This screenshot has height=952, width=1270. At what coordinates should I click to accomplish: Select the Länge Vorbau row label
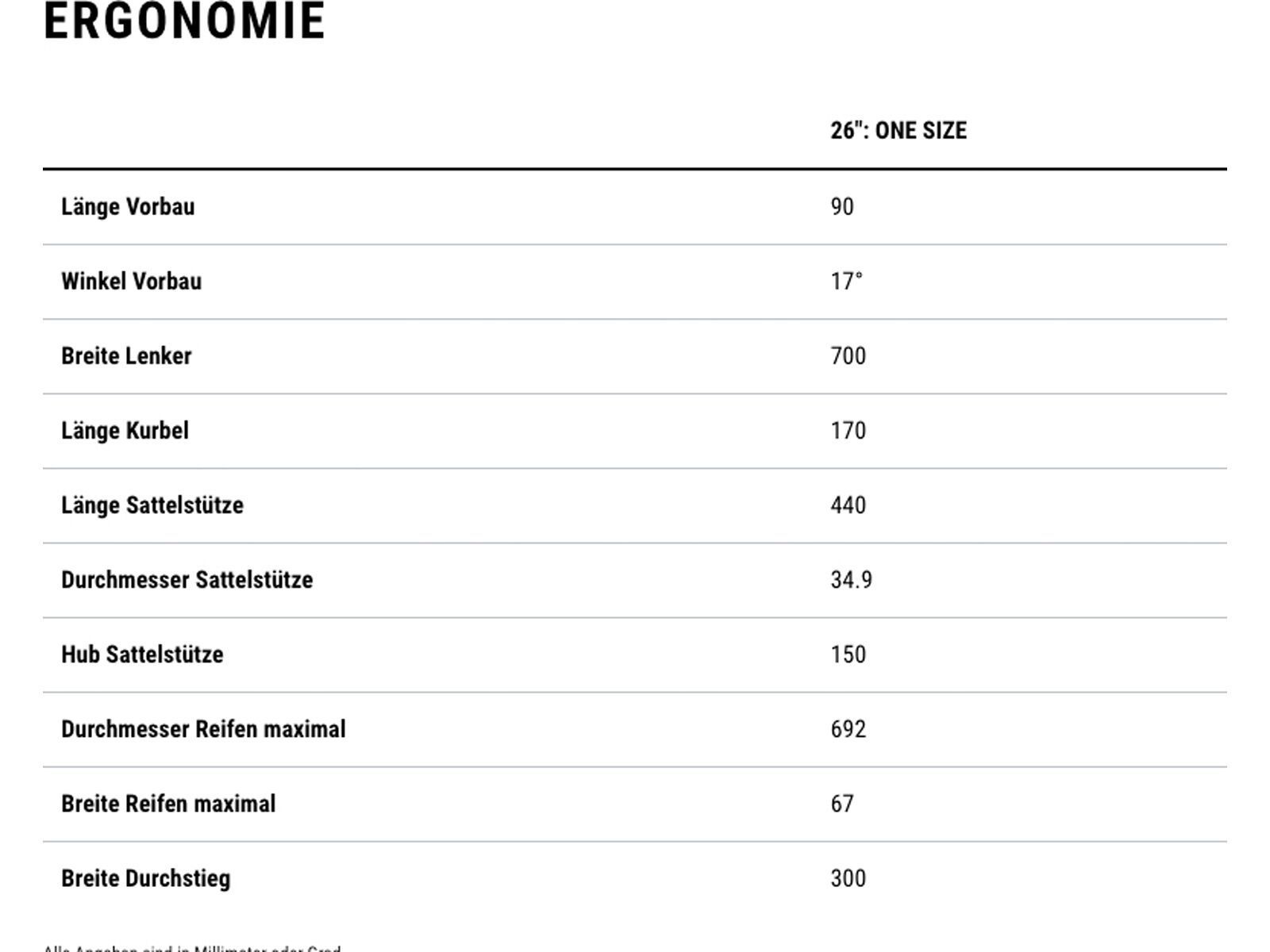128,207
